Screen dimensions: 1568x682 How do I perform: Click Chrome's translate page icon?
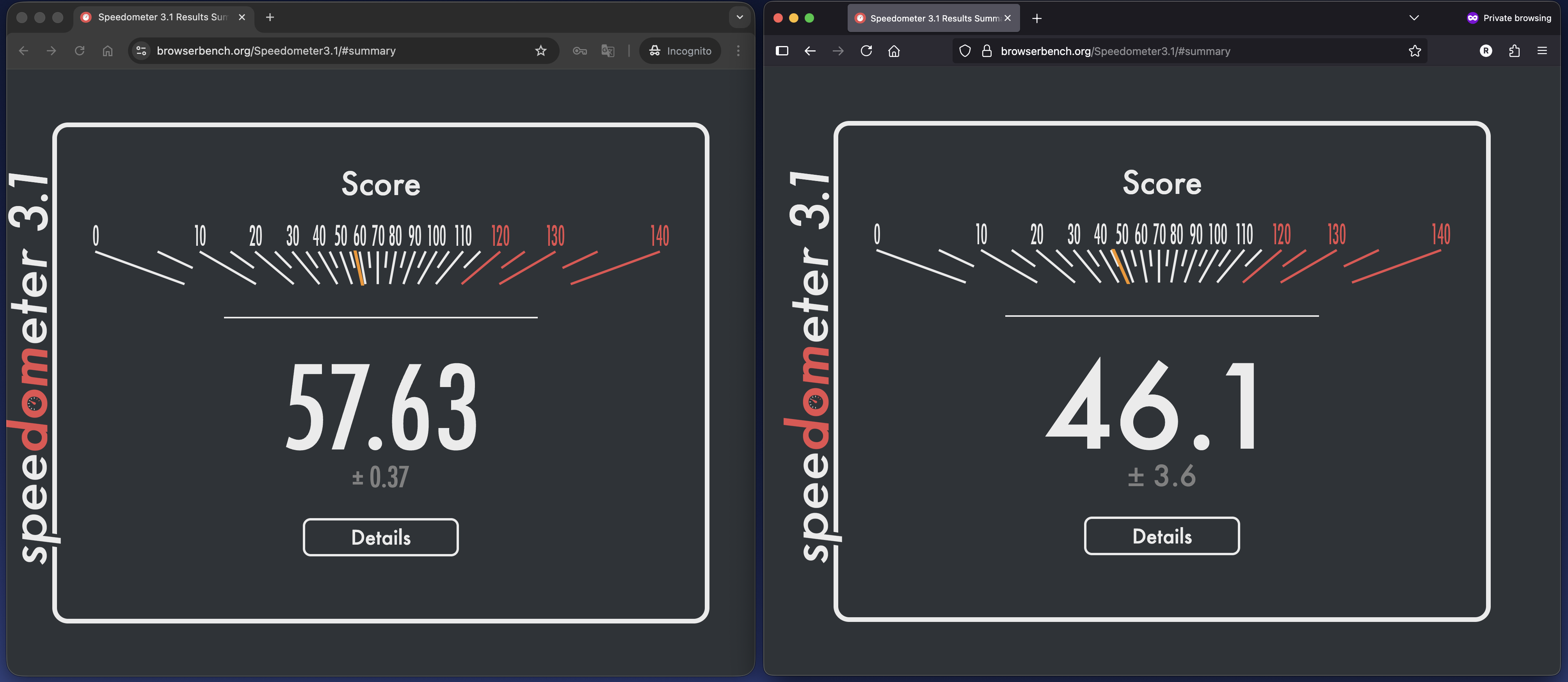608,51
